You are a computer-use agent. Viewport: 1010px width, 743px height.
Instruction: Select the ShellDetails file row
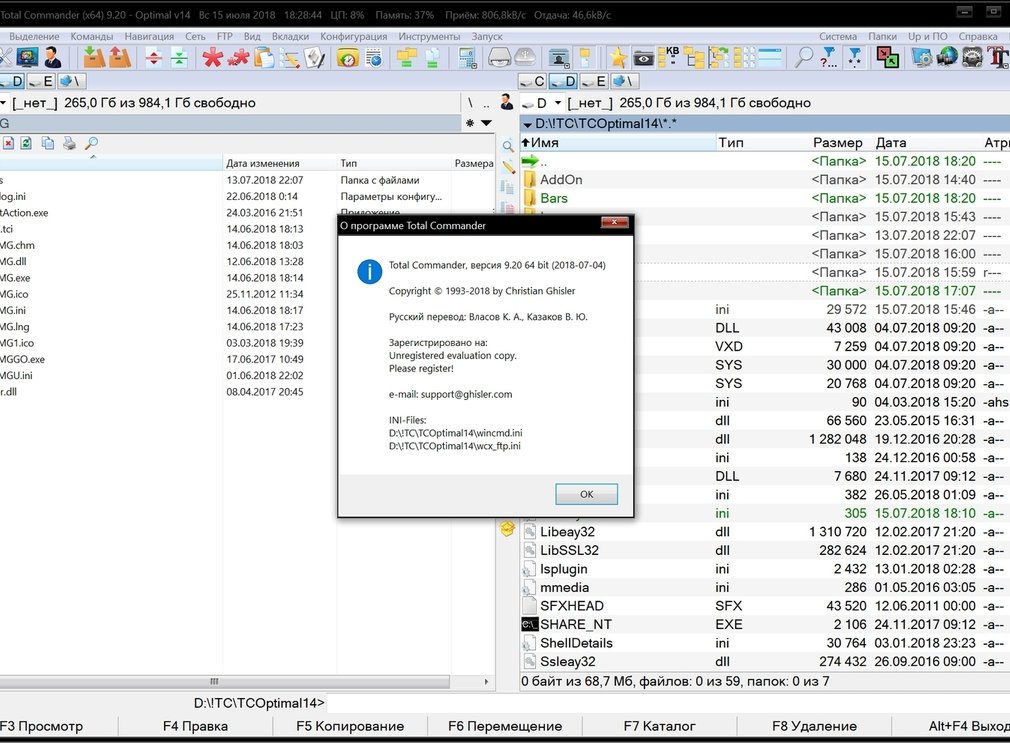(763, 643)
